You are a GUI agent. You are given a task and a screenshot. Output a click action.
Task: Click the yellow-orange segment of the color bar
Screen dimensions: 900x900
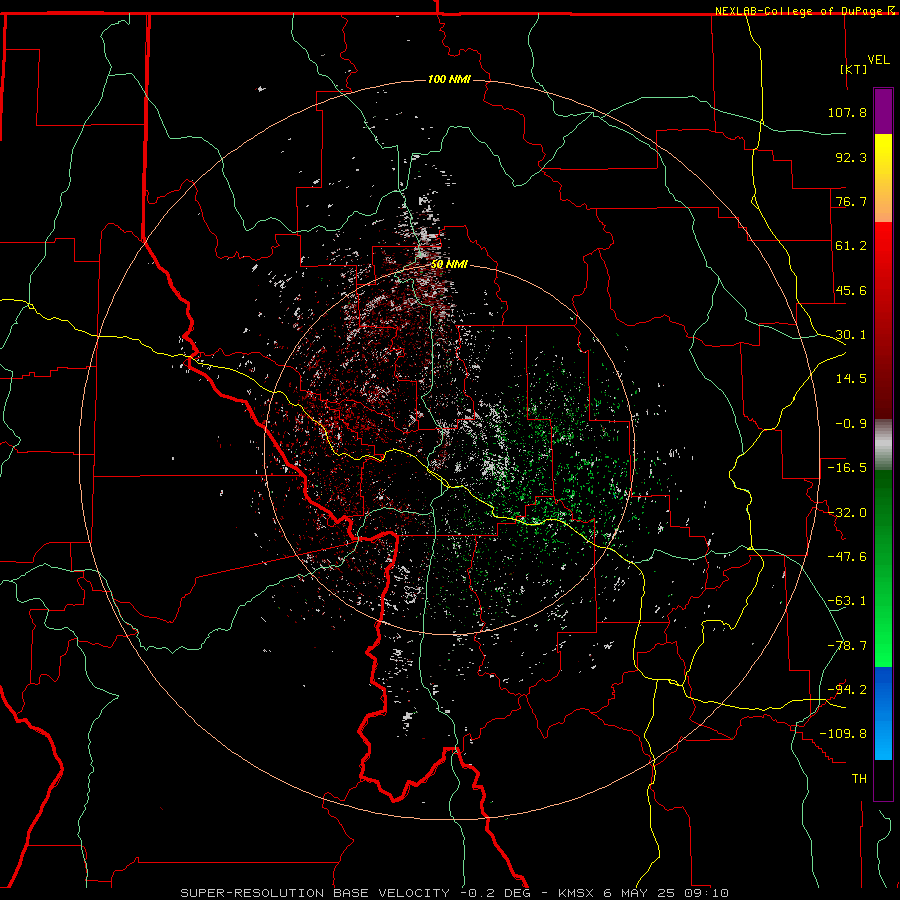pyautogui.click(x=883, y=178)
